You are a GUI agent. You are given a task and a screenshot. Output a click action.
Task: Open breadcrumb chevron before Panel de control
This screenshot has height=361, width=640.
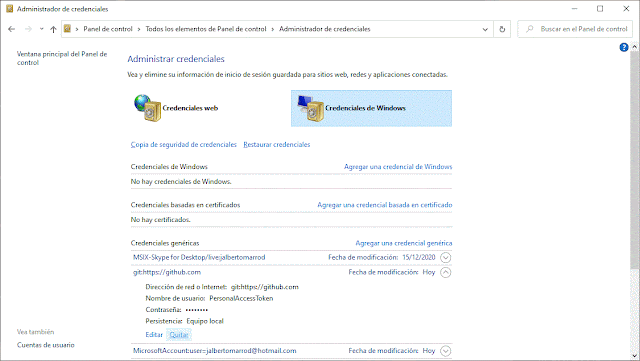pos(77,29)
